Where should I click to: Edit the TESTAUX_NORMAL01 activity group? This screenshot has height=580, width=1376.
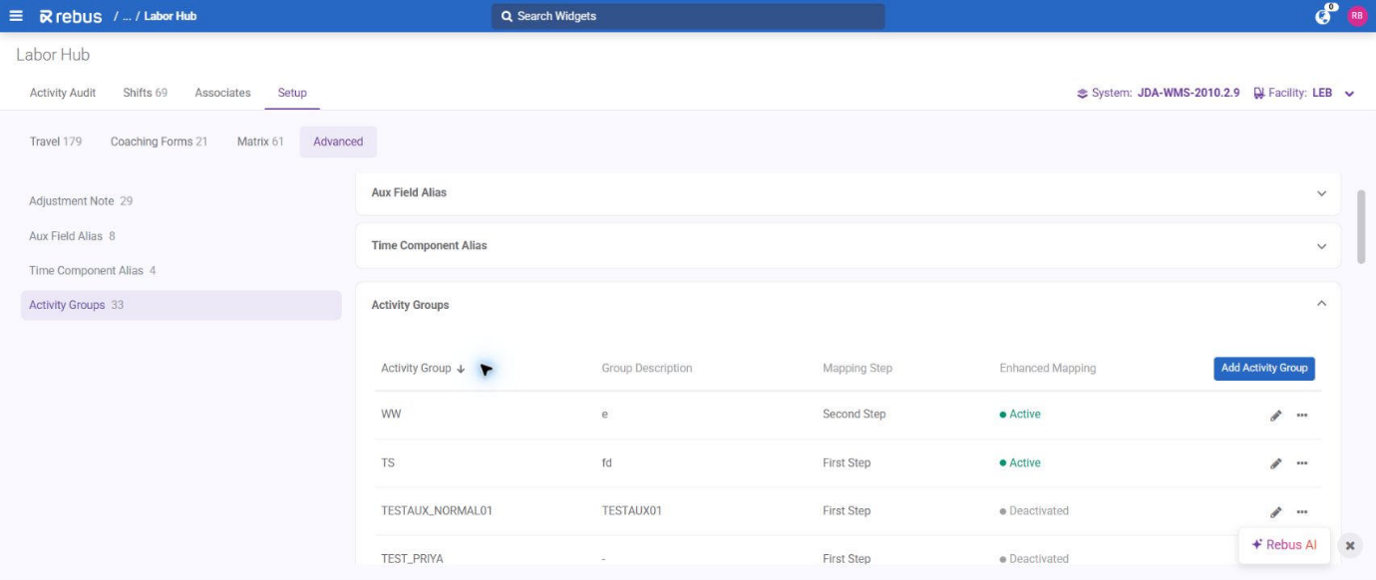(x=1276, y=512)
